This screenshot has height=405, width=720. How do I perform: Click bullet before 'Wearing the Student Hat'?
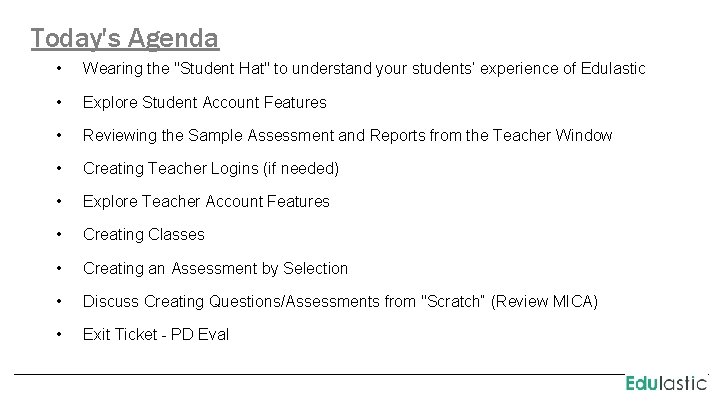(x=61, y=69)
